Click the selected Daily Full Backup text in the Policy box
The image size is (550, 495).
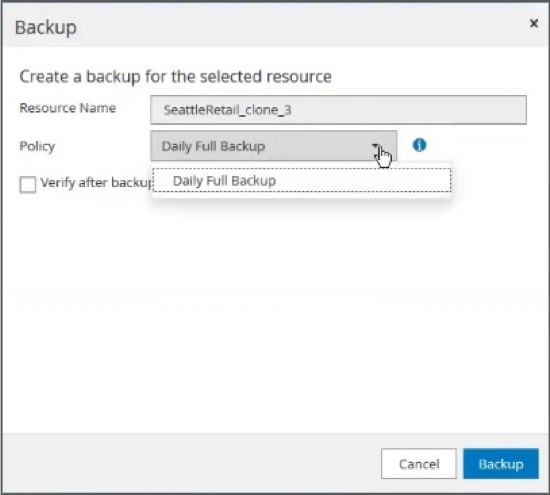(213, 146)
